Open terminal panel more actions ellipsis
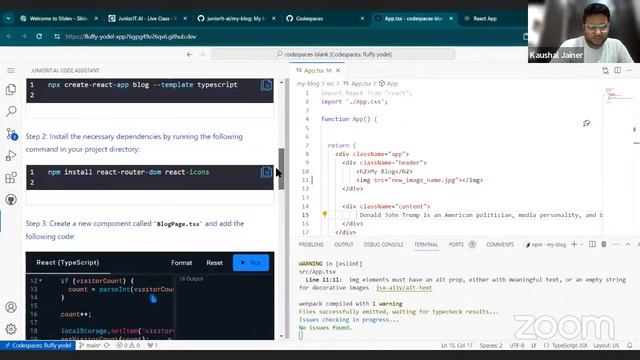This screenshot has width=640, height=360. click(616, 244)
